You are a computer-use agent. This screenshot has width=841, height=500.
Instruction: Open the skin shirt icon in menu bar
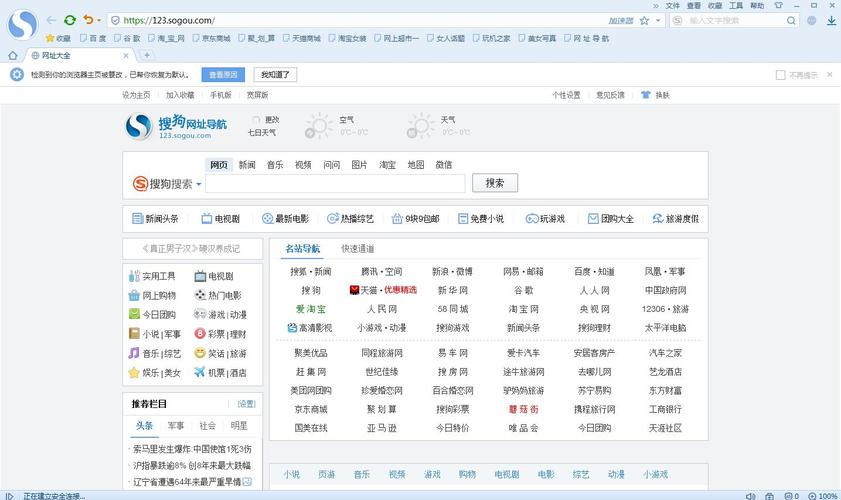point(778,5)
